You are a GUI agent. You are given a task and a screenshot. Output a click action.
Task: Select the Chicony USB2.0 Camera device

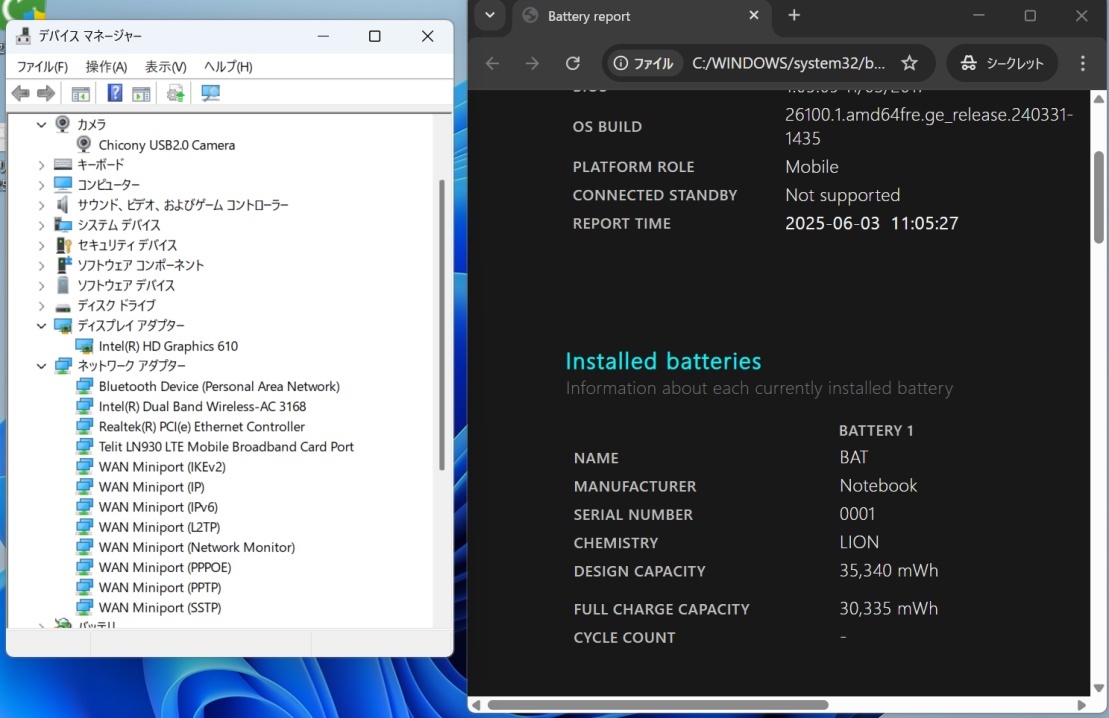click(x=166, y=145)
